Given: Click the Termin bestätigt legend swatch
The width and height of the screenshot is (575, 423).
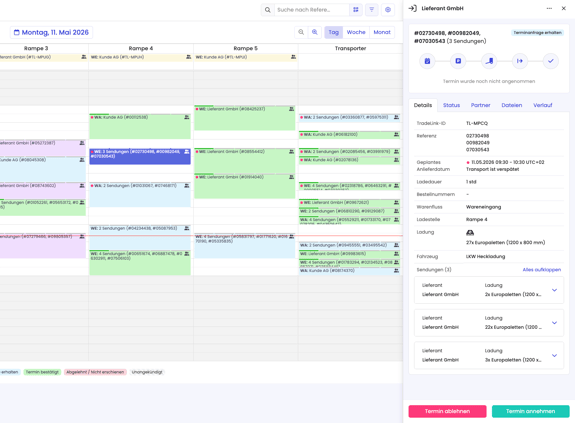Looking at the screenshot, I should click(42, 372).
